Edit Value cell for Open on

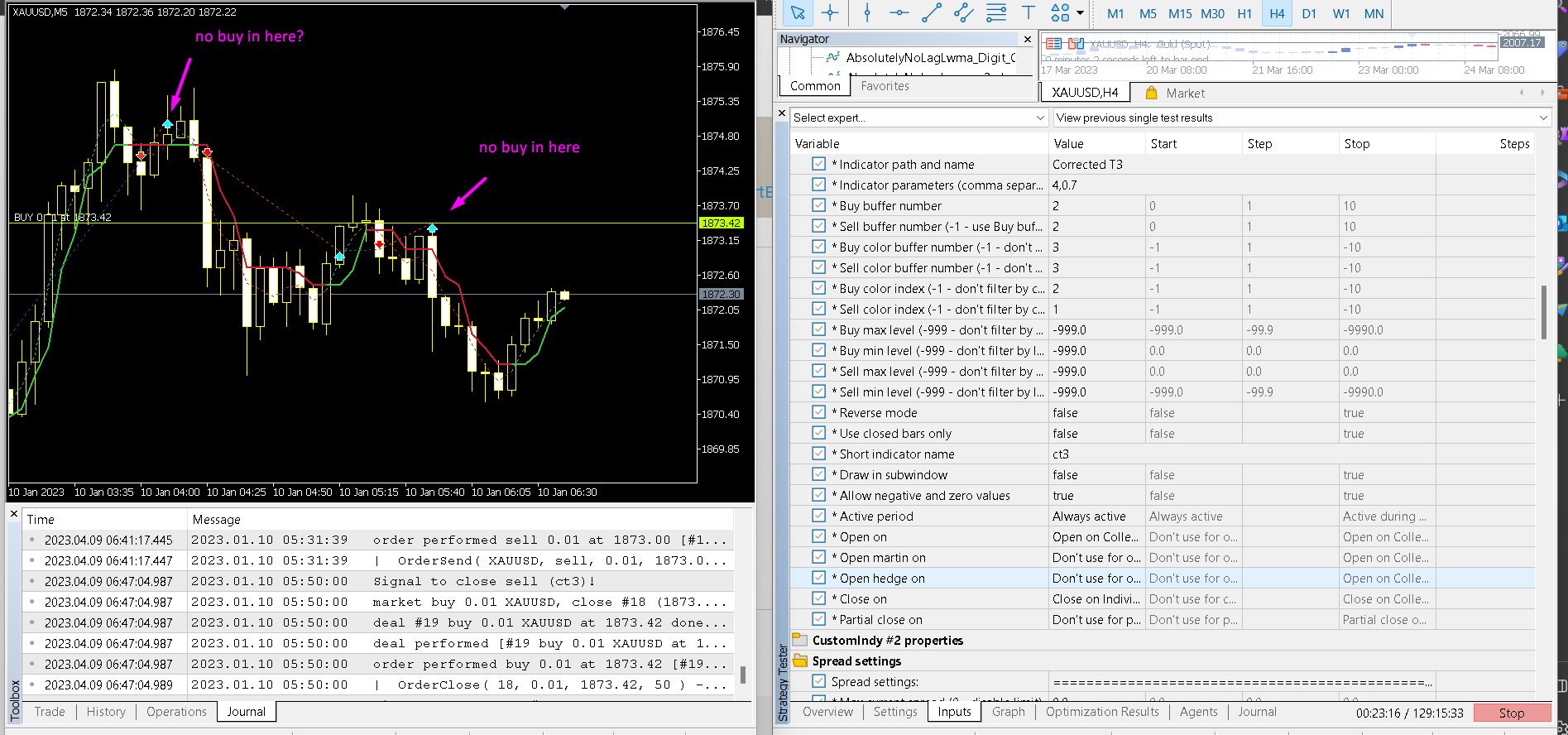coord(1096,536)
